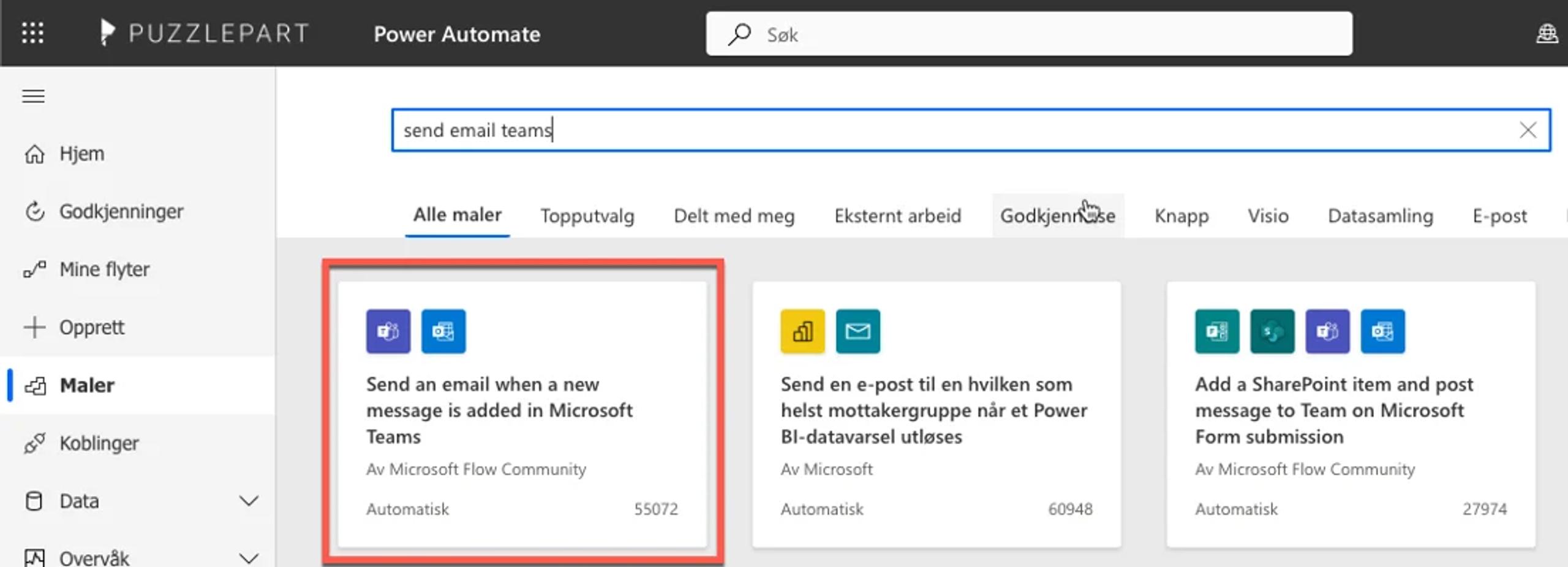Click Teams icon on the SharePoint item template

click(1327, 332)
